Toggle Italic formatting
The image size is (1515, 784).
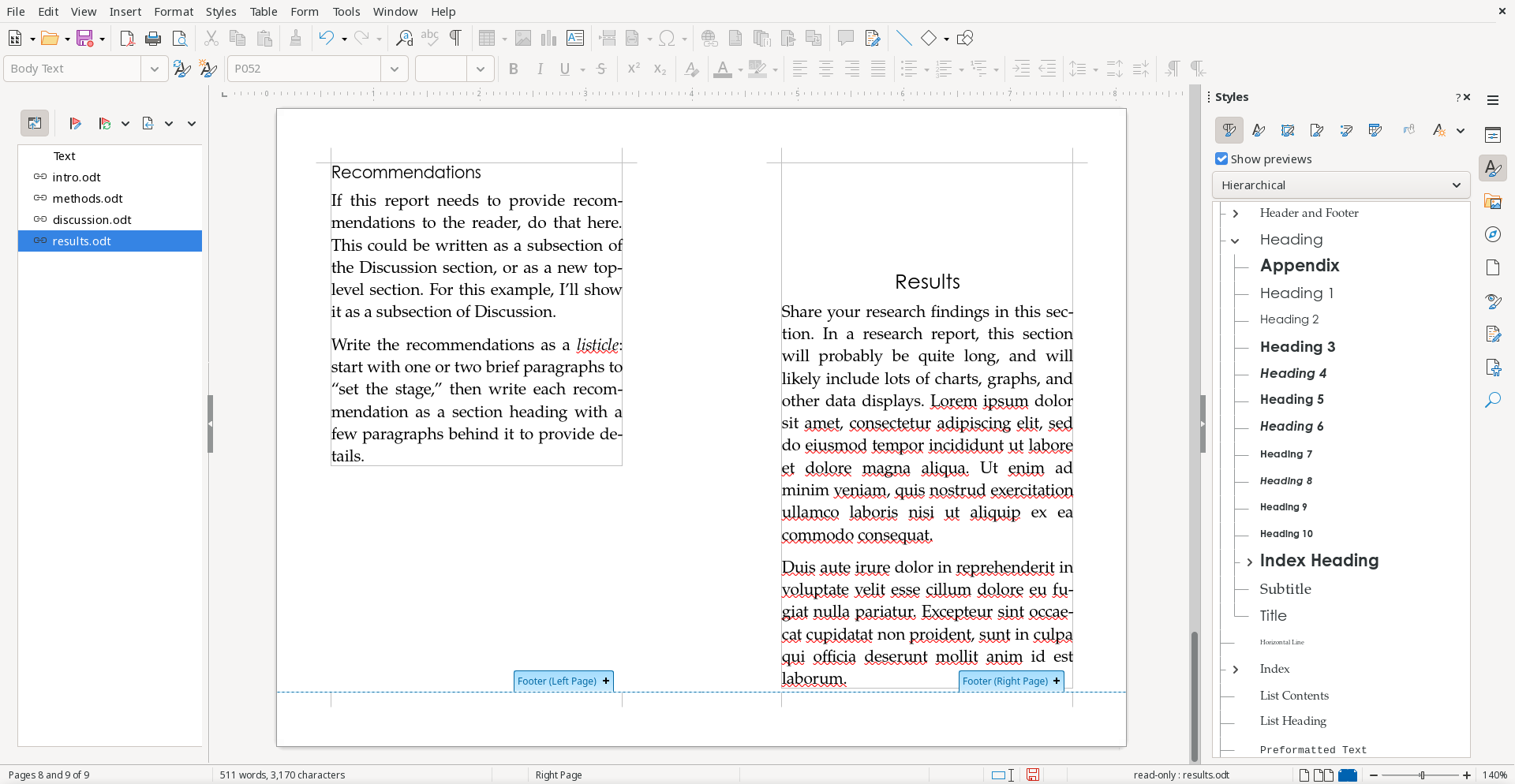coord(540,69)
